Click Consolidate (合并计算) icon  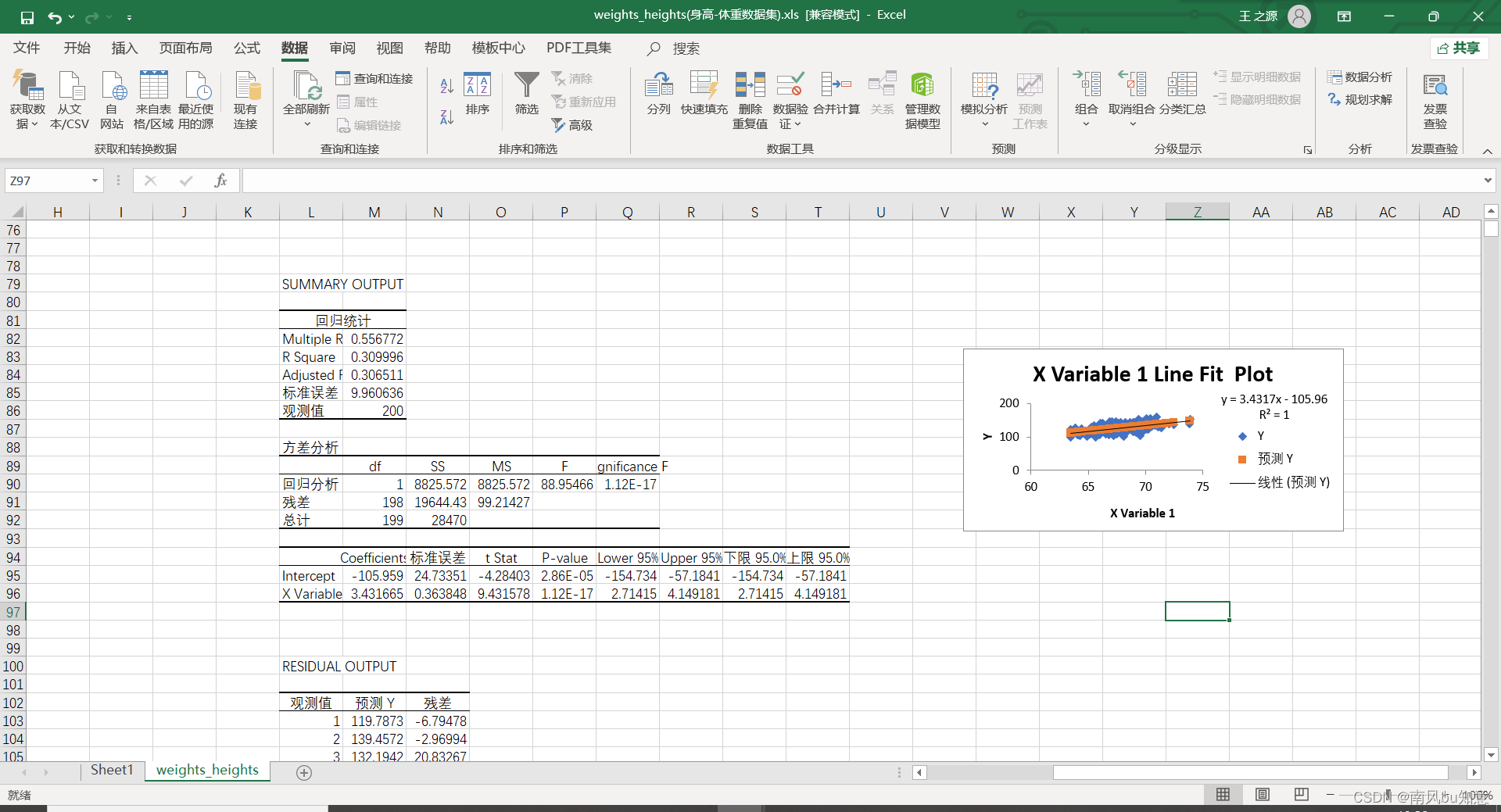tap(836, 94)
